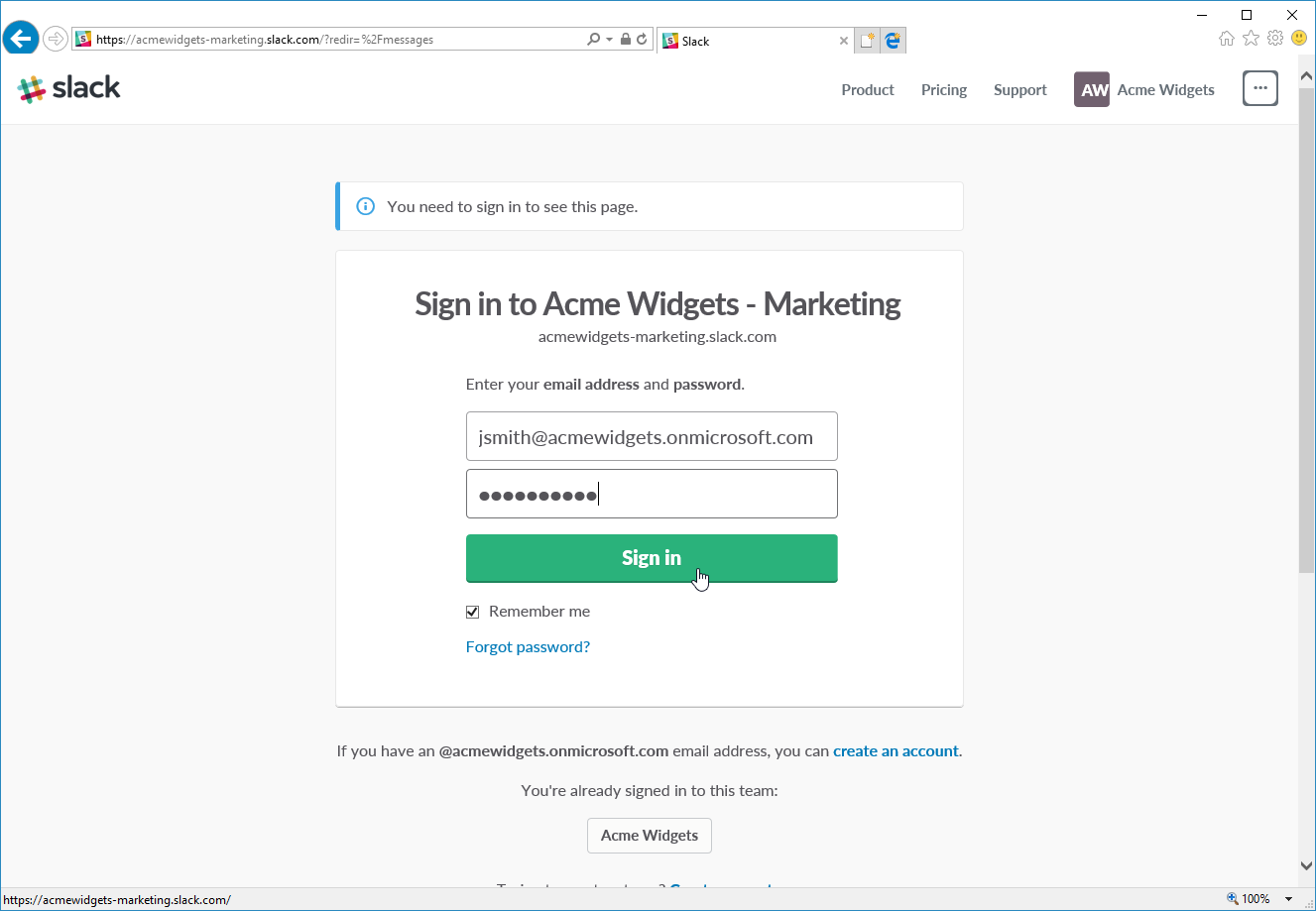Open a new tab with the new tab button
The image size is (1316, 911).
(x=868, y=41)
